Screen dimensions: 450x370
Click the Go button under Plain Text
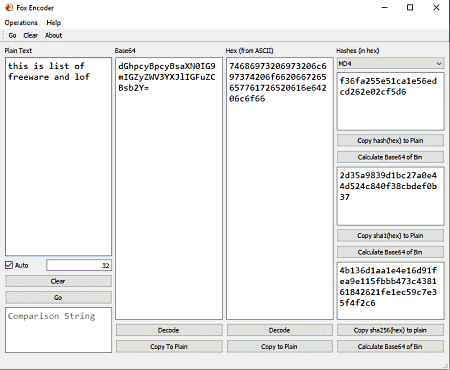(x=58, y=297)
